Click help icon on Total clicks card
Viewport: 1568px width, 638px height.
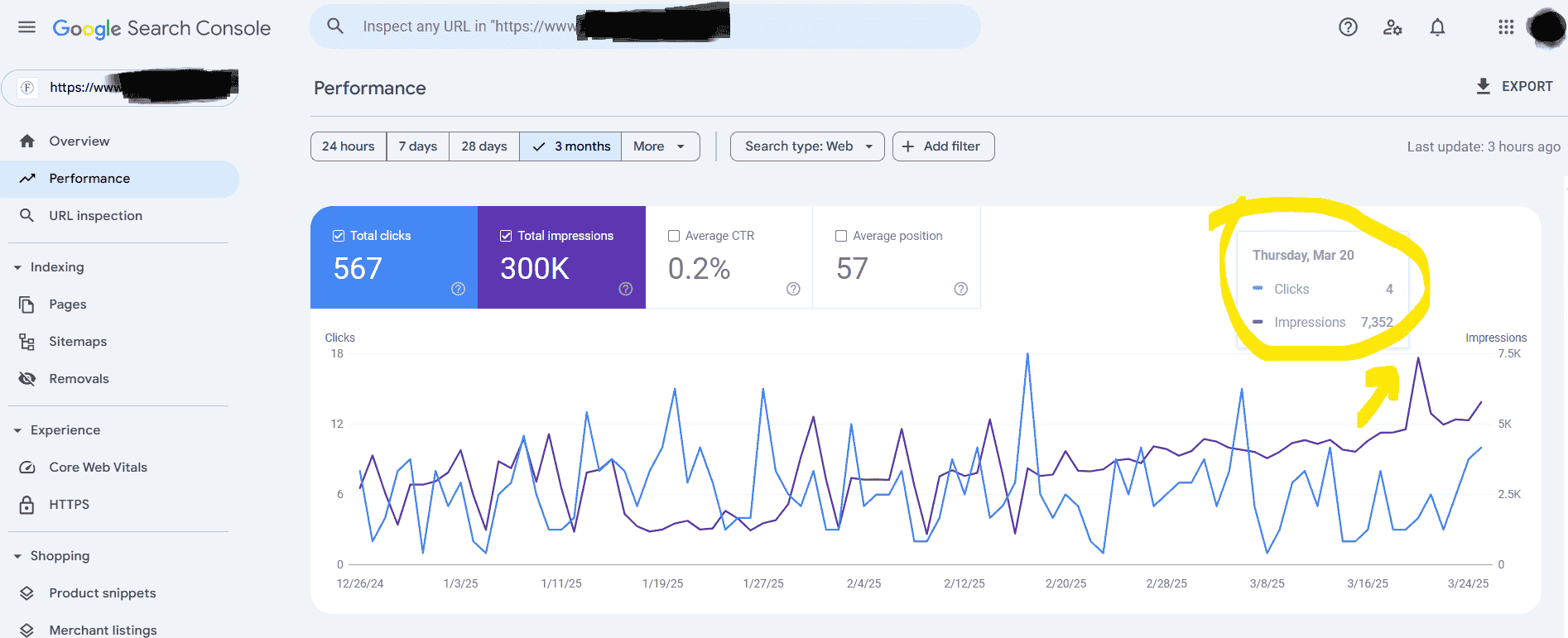(458, 289)
